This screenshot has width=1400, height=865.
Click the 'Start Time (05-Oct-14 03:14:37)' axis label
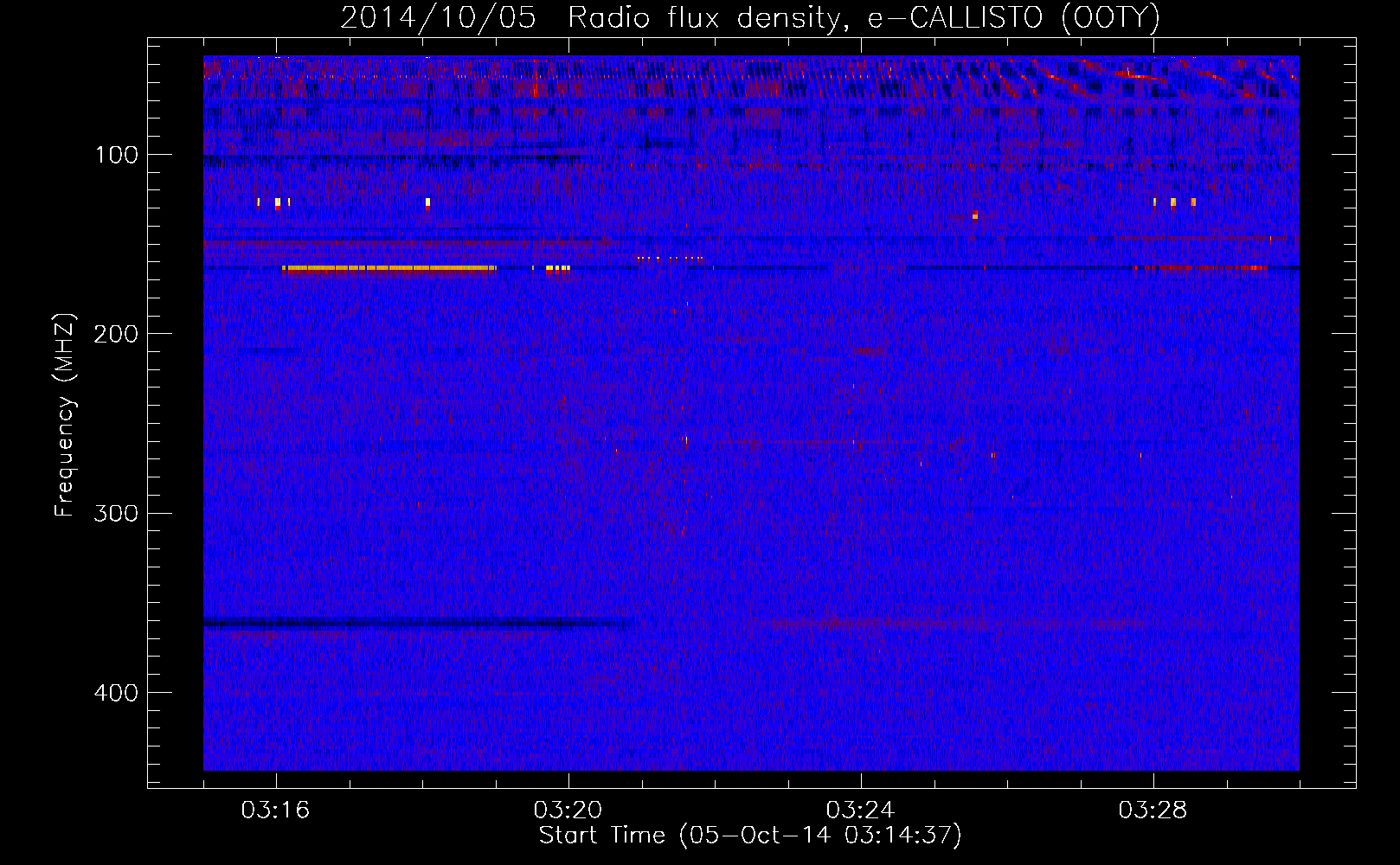750,836
